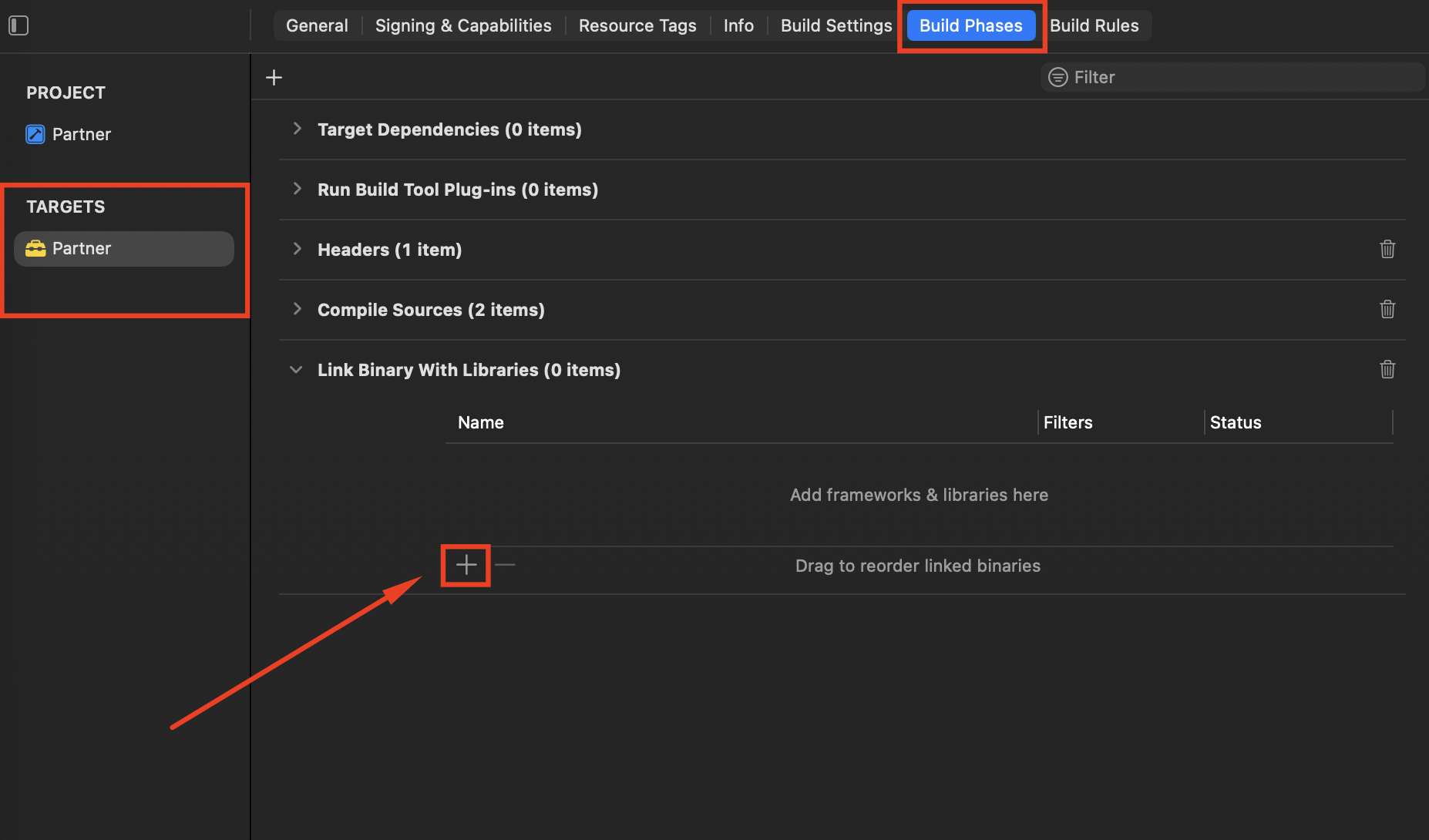The width and height of the screenshot is (1429, 840).
Task: Expand Run Build Tool Plug-ins section
Action: pos(297,189)
